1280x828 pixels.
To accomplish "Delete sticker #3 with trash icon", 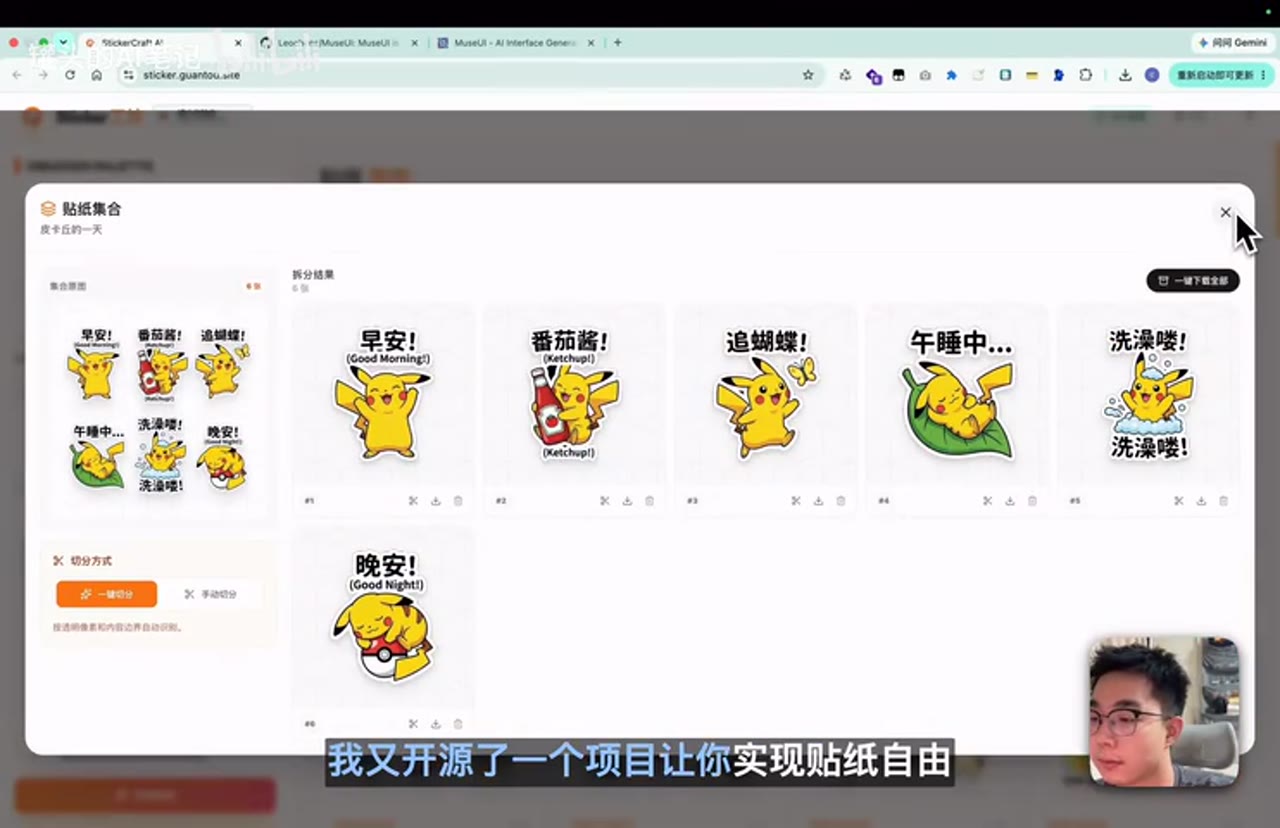I will tap(841, 501).
